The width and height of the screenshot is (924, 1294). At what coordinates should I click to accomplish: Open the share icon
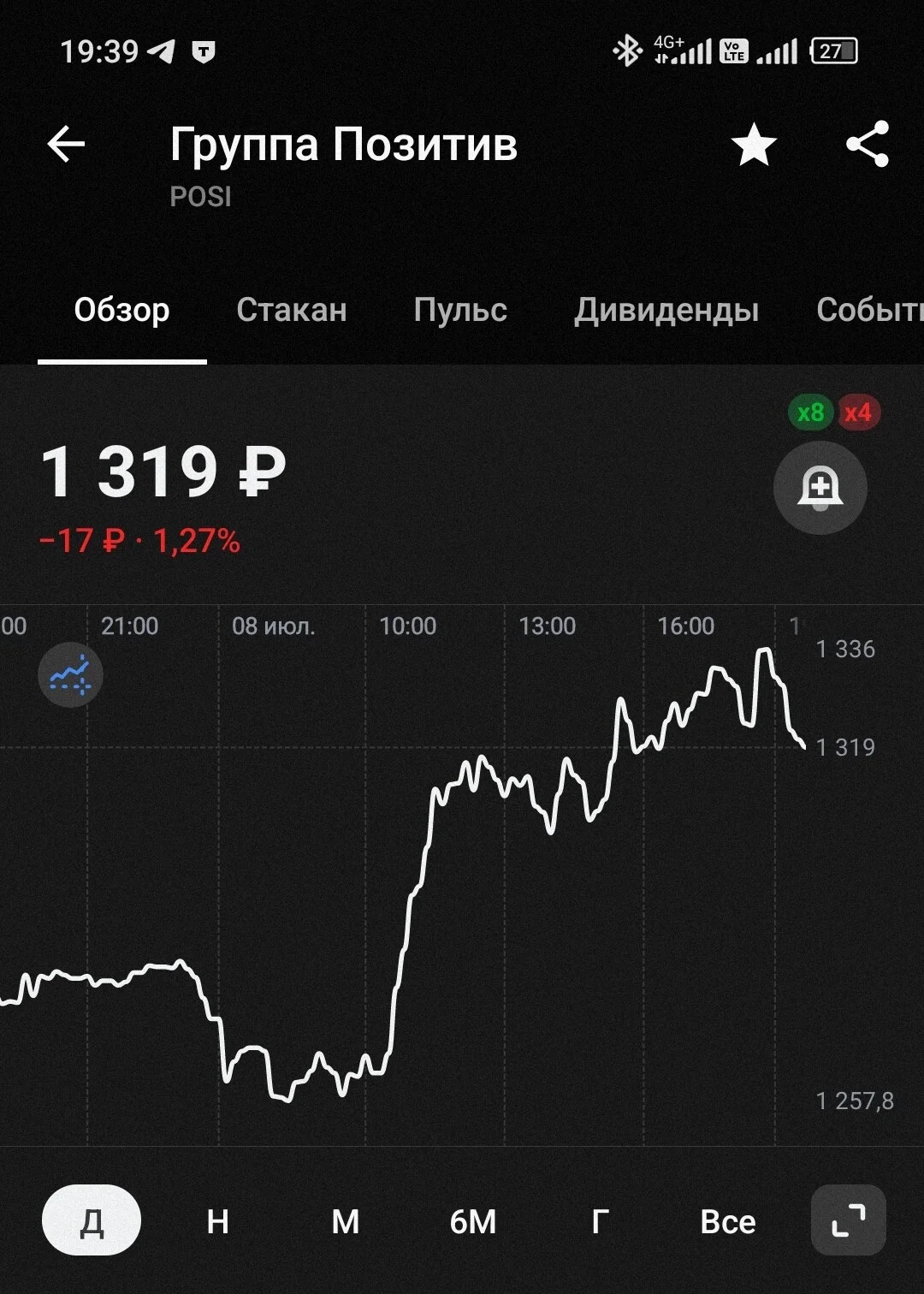(x=868, y=144)
